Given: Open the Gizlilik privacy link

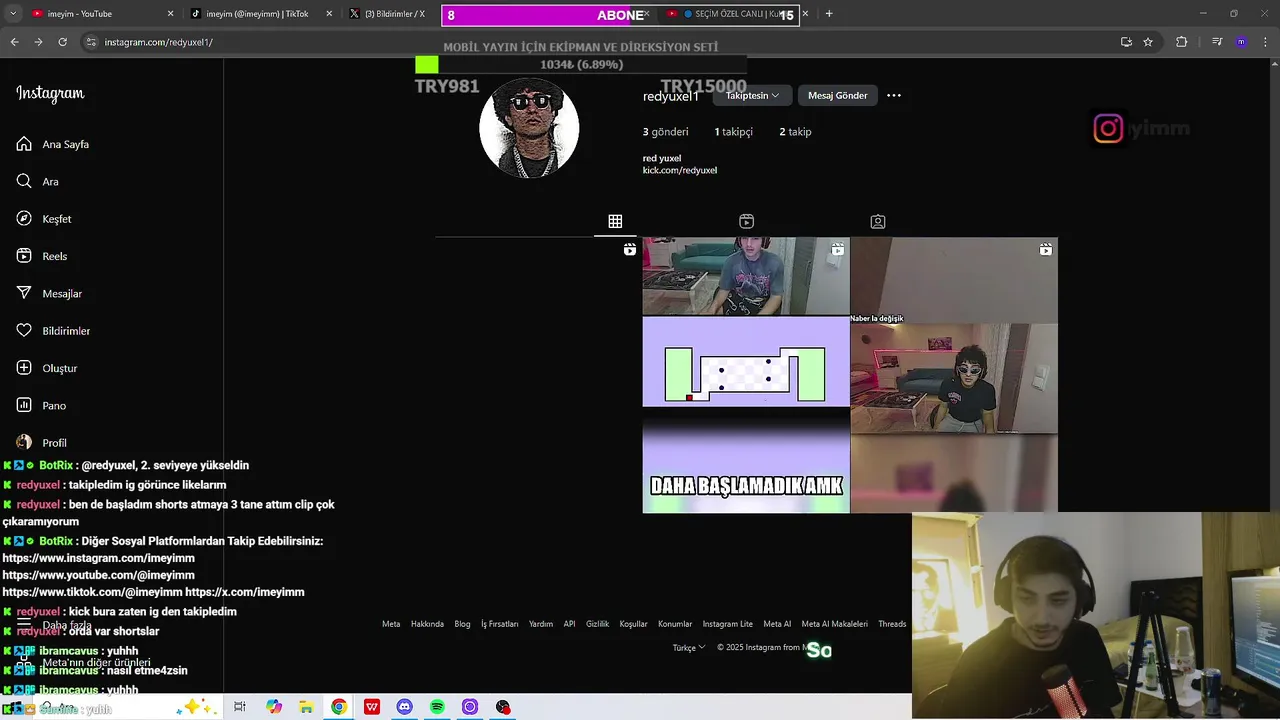Looking at the screenshot, I should [597, 624].
